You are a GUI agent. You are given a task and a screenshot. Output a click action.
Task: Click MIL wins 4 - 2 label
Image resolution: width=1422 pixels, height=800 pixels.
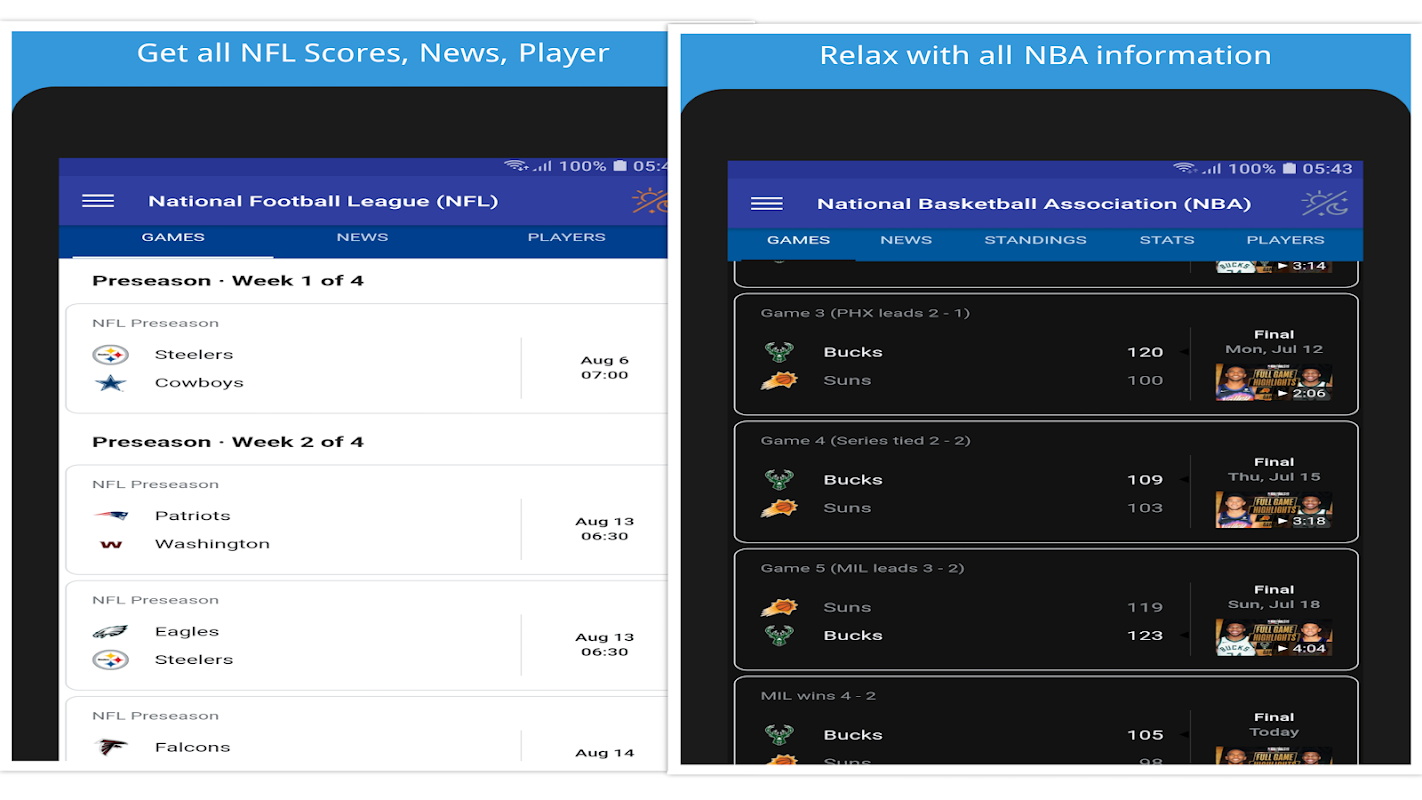[818, 695]
